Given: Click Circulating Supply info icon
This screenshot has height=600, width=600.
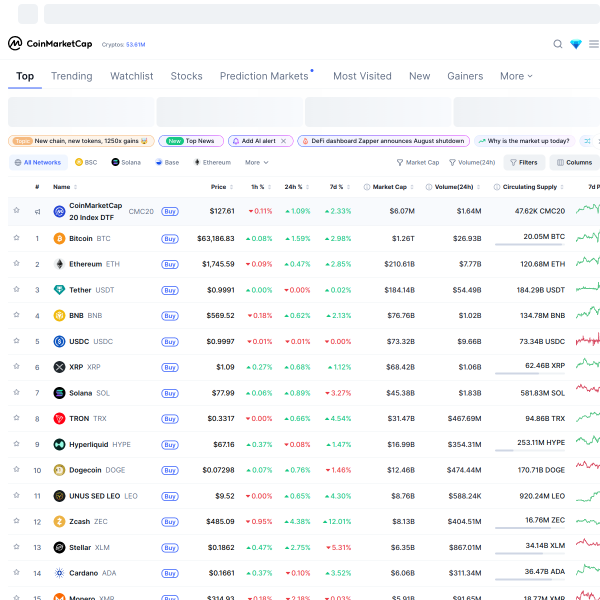Looking at the screenshot, I should click(497, 187).
